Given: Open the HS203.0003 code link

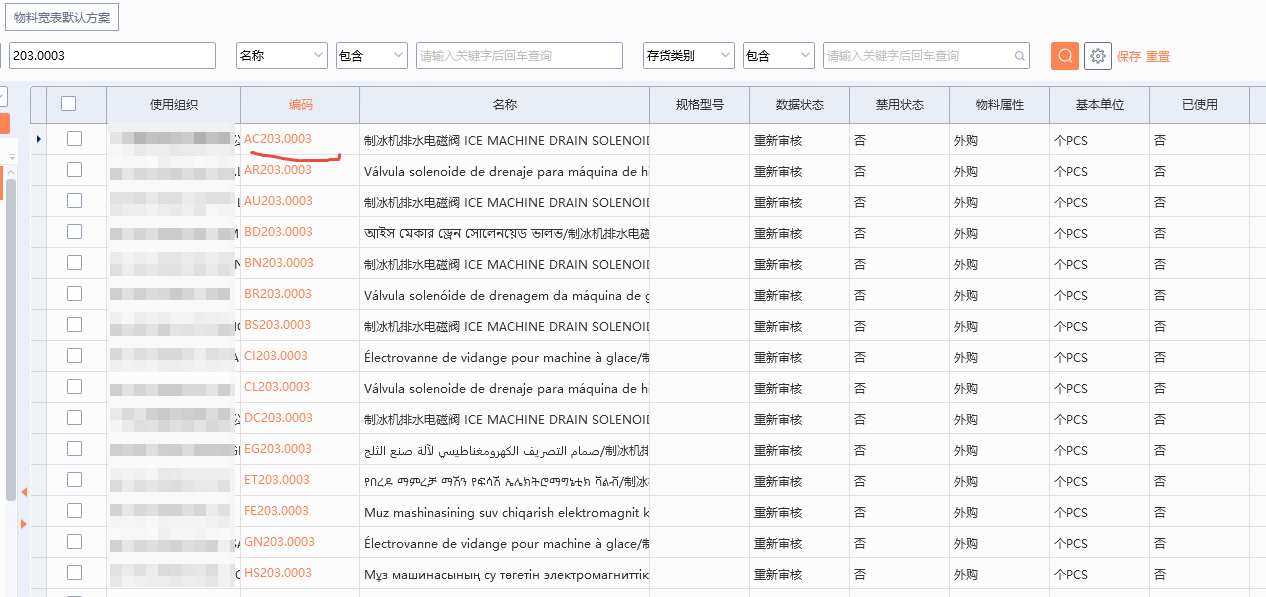Looking at the screenshot, I should coord(278,573).
